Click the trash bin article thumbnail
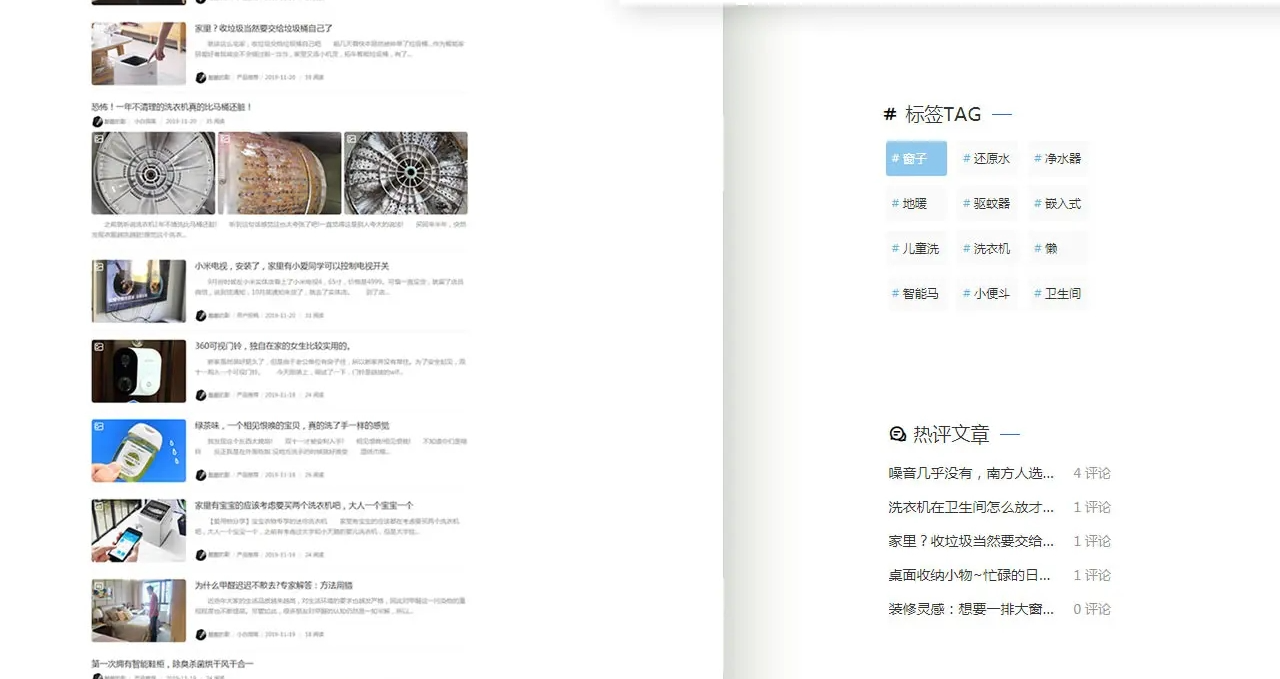This screenshot has height=679, width=1280. (139, 53)
